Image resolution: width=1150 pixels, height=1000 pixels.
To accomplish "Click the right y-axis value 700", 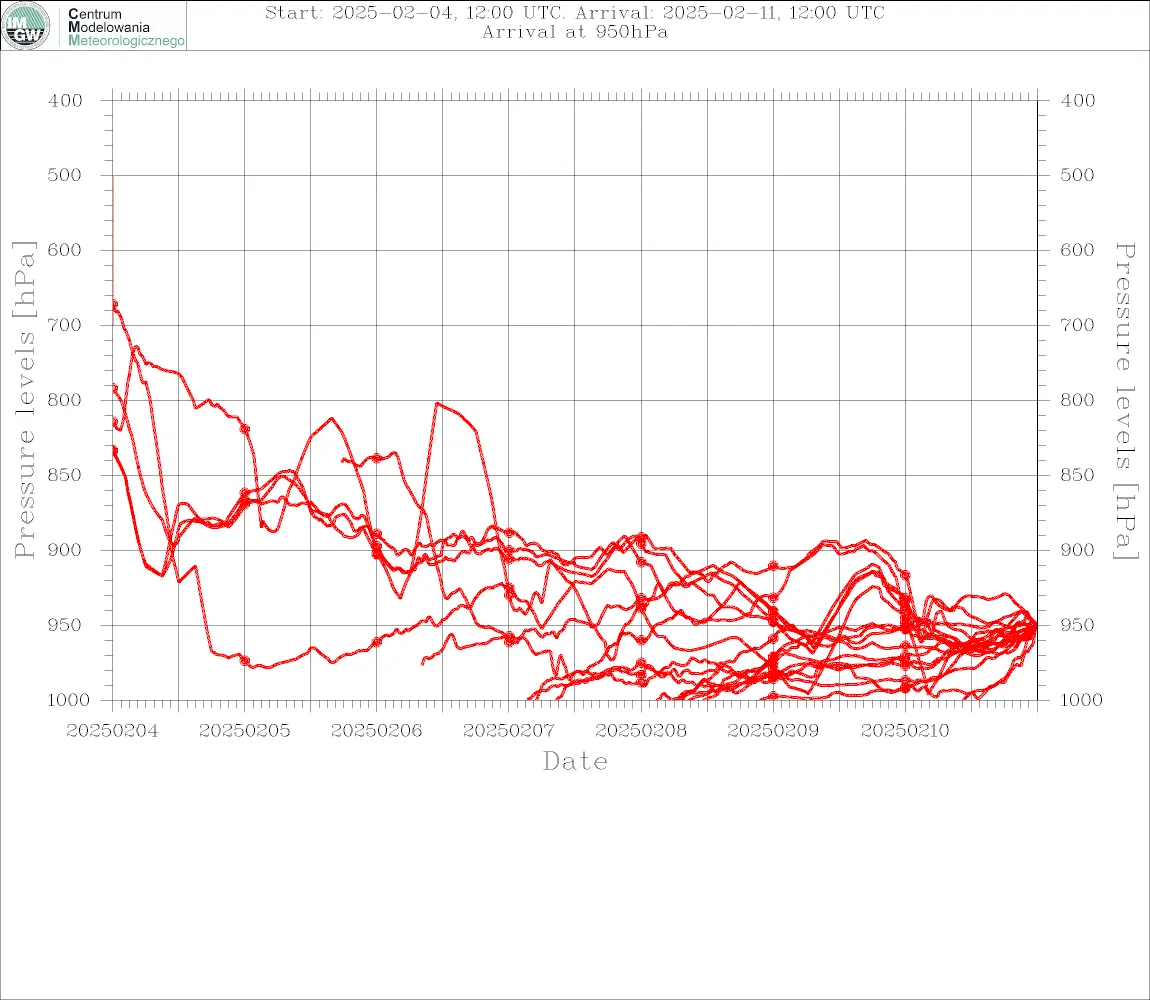I will 1077,325.
